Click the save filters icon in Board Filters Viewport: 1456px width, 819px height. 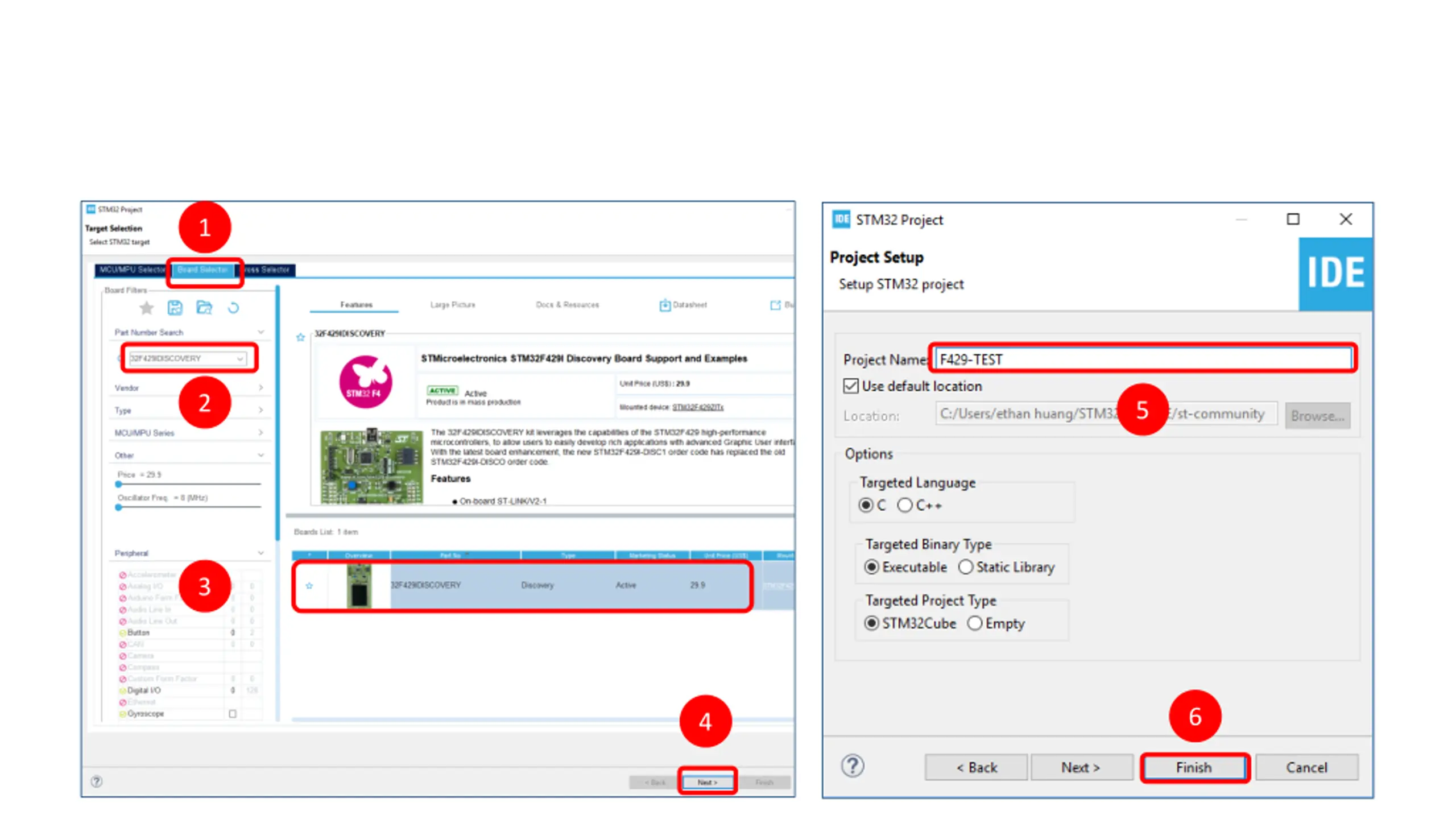point(175,308)
